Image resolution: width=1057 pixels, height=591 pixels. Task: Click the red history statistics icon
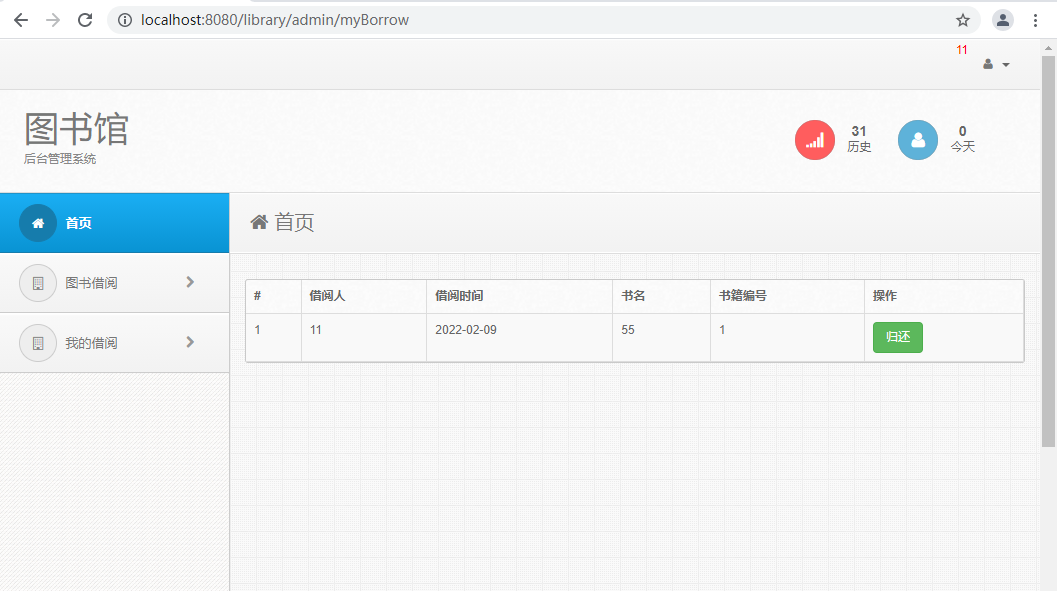coord(814,140)
